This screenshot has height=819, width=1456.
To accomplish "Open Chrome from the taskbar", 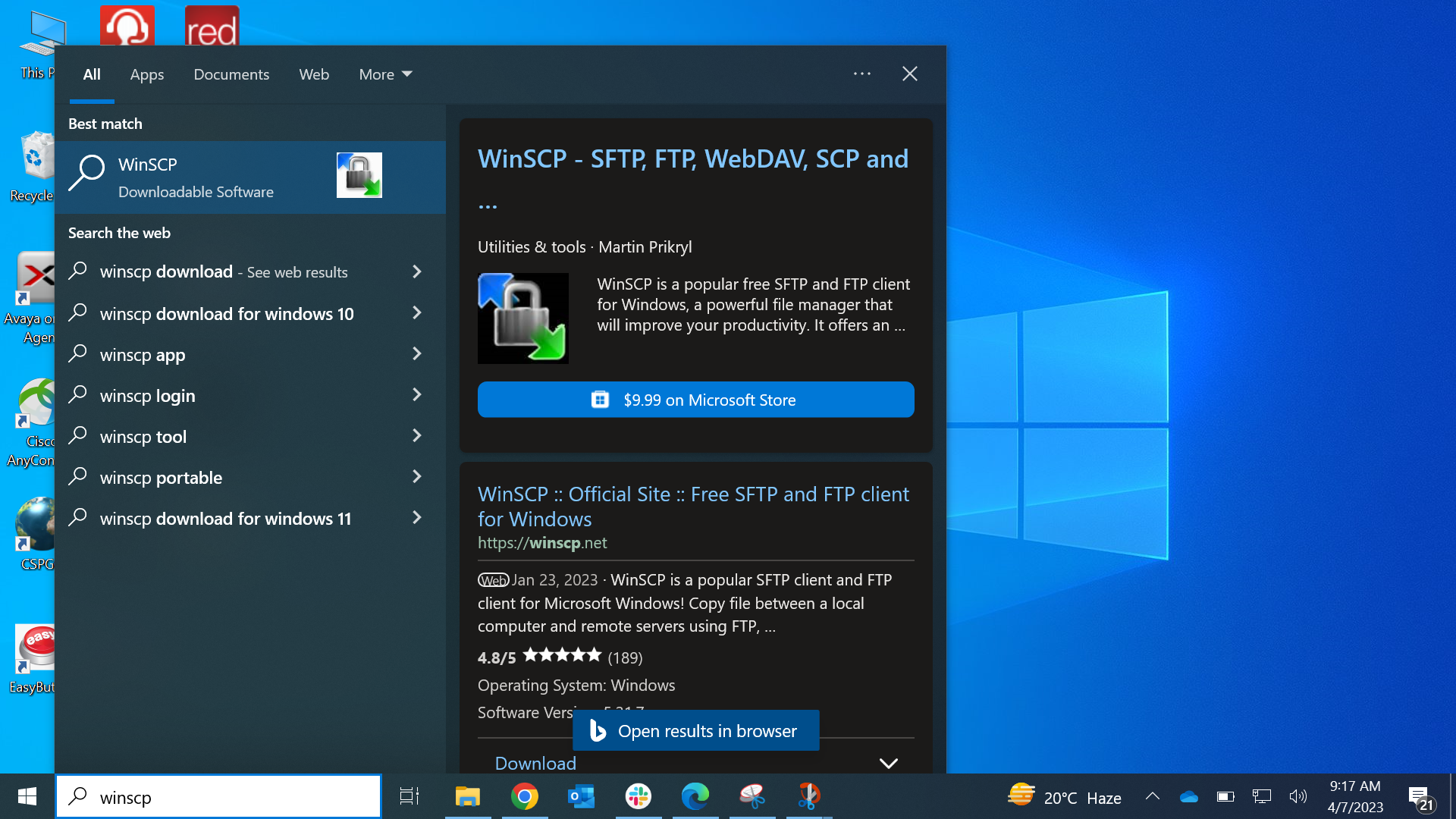I will (x=524, y=796).
